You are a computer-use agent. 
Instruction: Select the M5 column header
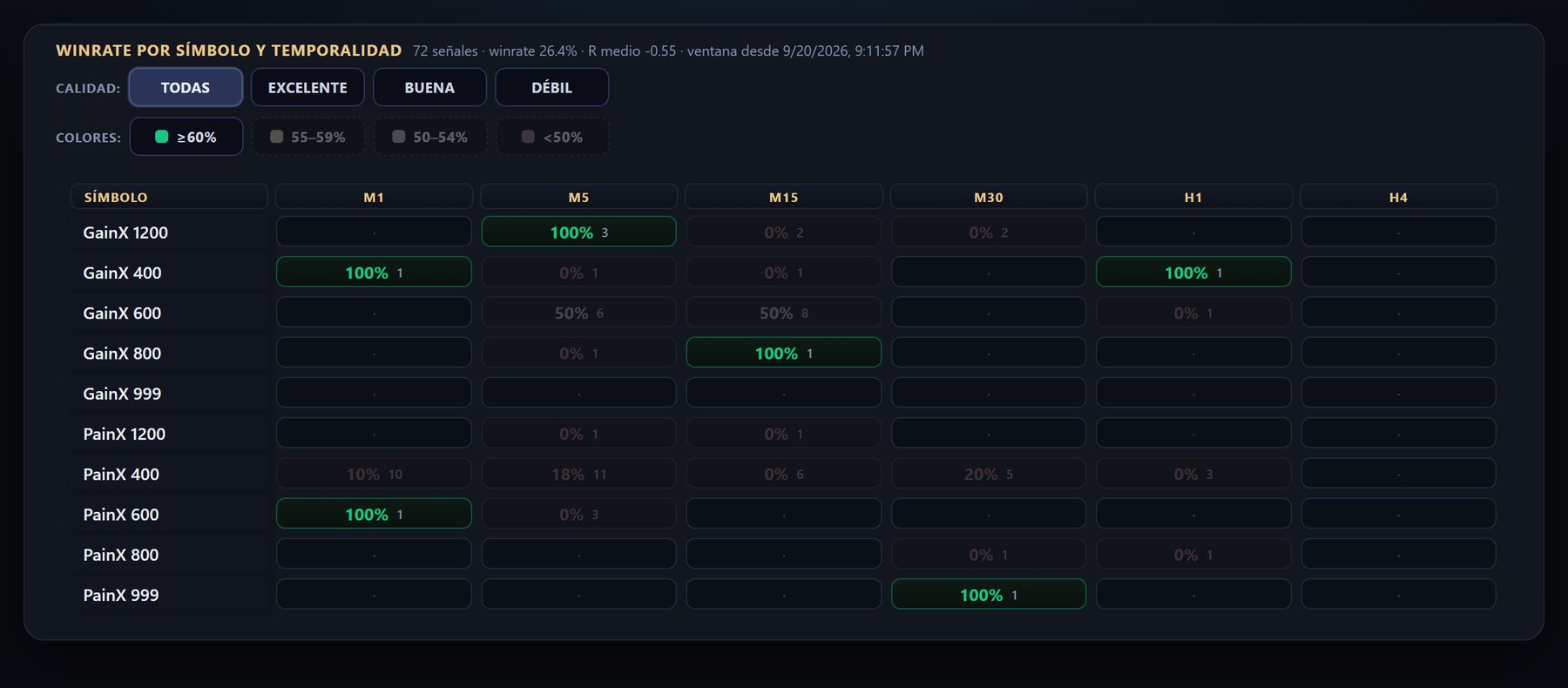pos(578,197)
